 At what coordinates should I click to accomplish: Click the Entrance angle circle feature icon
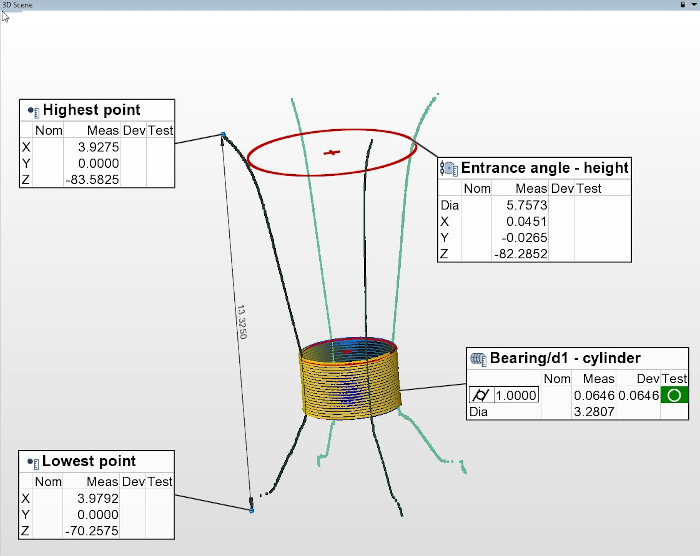tap(450, 169)
